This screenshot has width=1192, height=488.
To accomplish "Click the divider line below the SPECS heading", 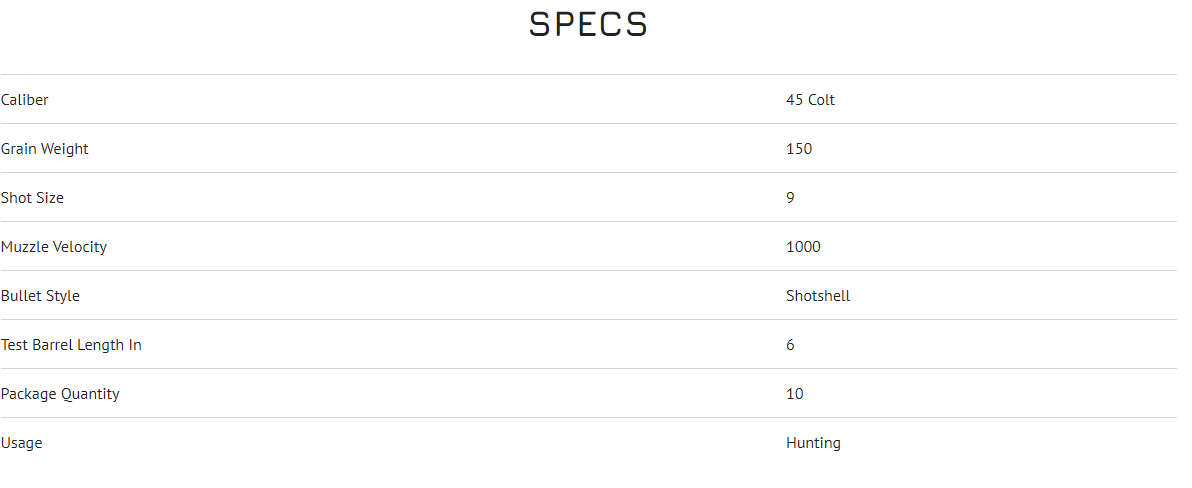I will [588, 74].
